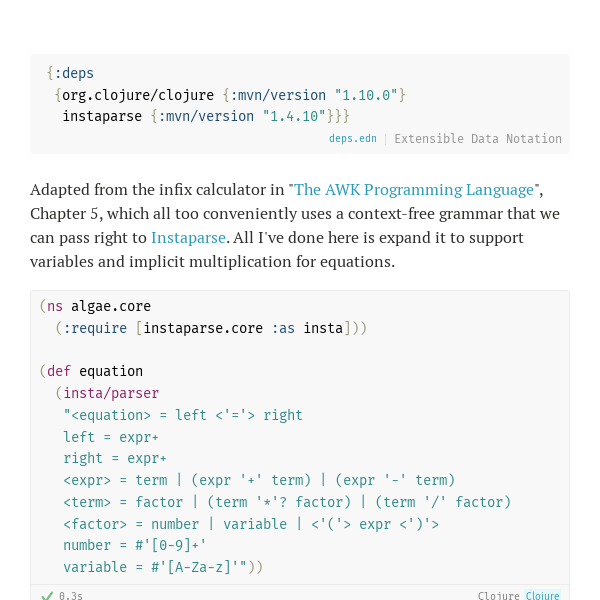This screenshot has height=600, width=600.
Task: Place cursor on the ns algae.core line
Action: pos(95,306)
